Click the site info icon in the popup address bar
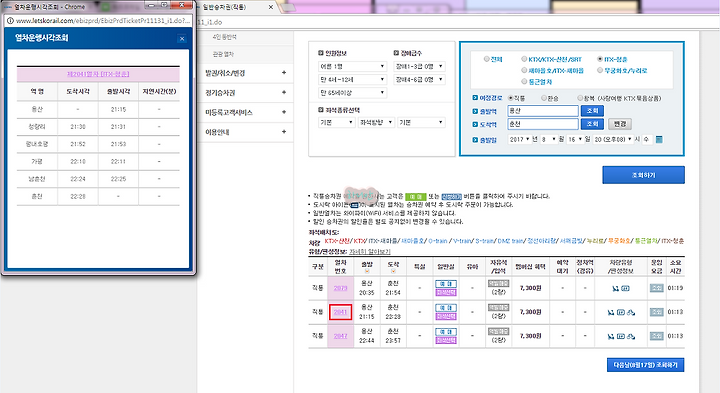The width and height of the screenshot is (720, 393). [10, 21]
